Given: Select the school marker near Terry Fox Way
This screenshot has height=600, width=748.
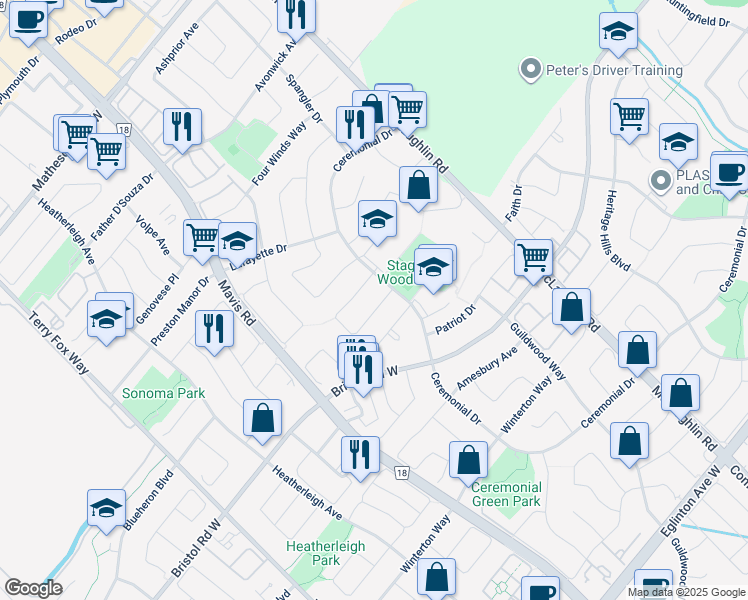Looking at the screenshot, I should 108,318.
